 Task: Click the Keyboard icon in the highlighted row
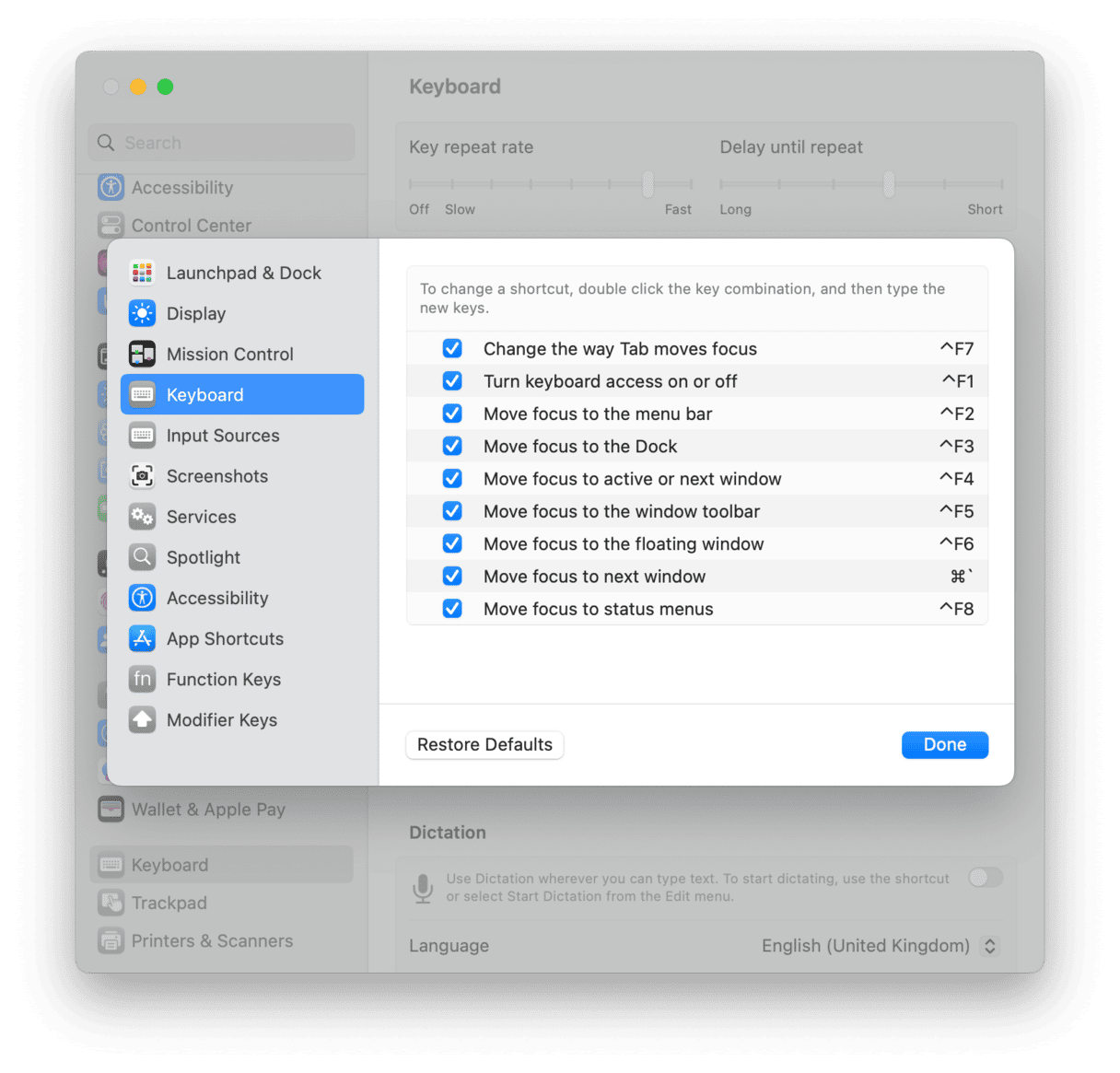coord(142,394)
